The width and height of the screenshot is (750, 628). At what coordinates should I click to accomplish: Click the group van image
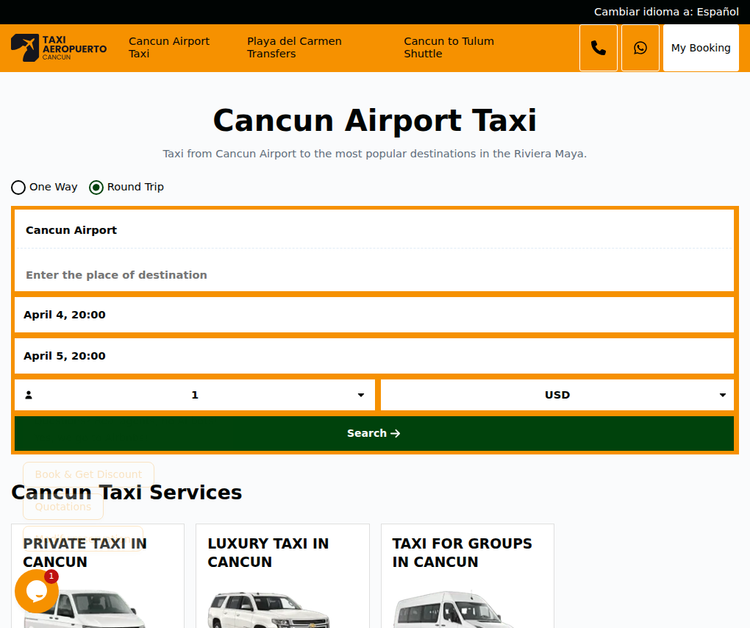tap(452, 610)
